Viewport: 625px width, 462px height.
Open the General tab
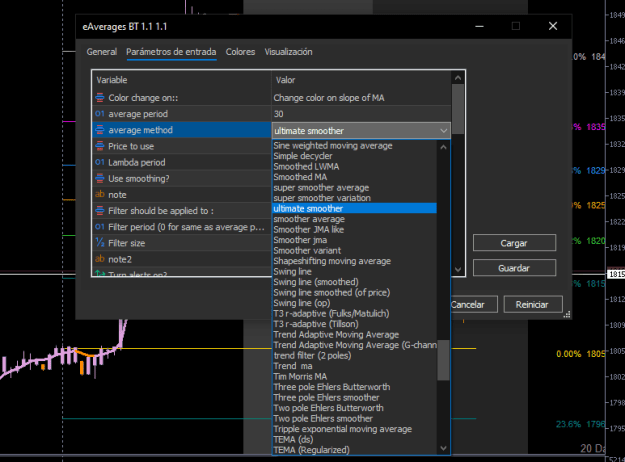pyautogui.click(x=102, y=52)
